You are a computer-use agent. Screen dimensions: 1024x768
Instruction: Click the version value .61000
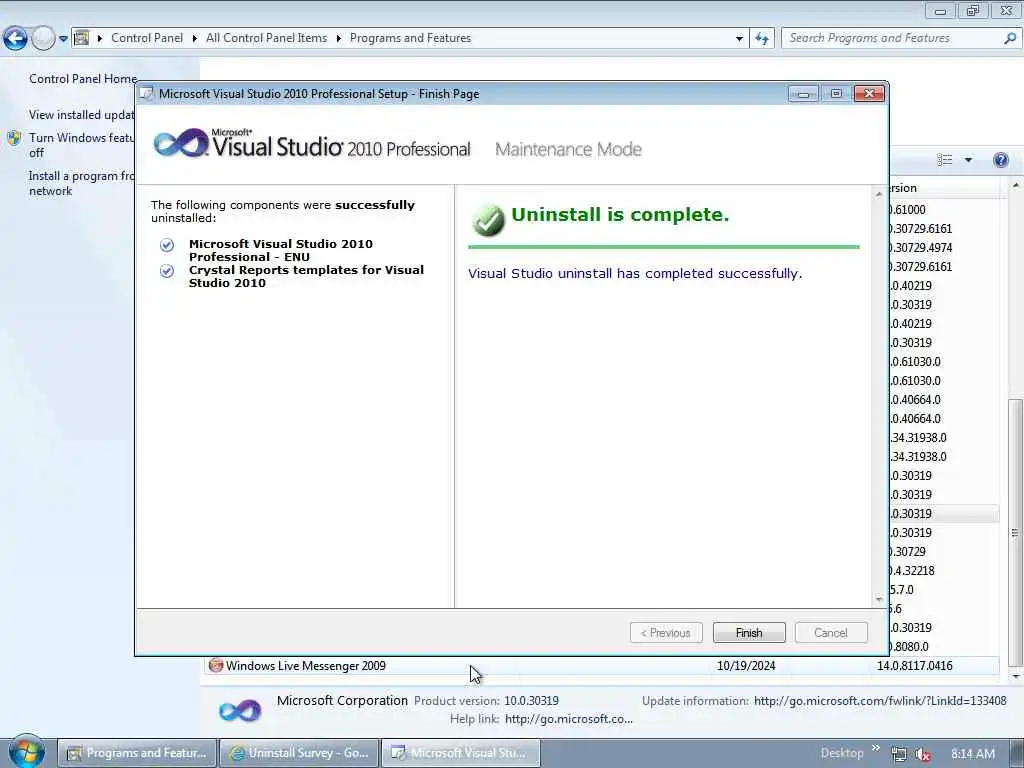908,210
